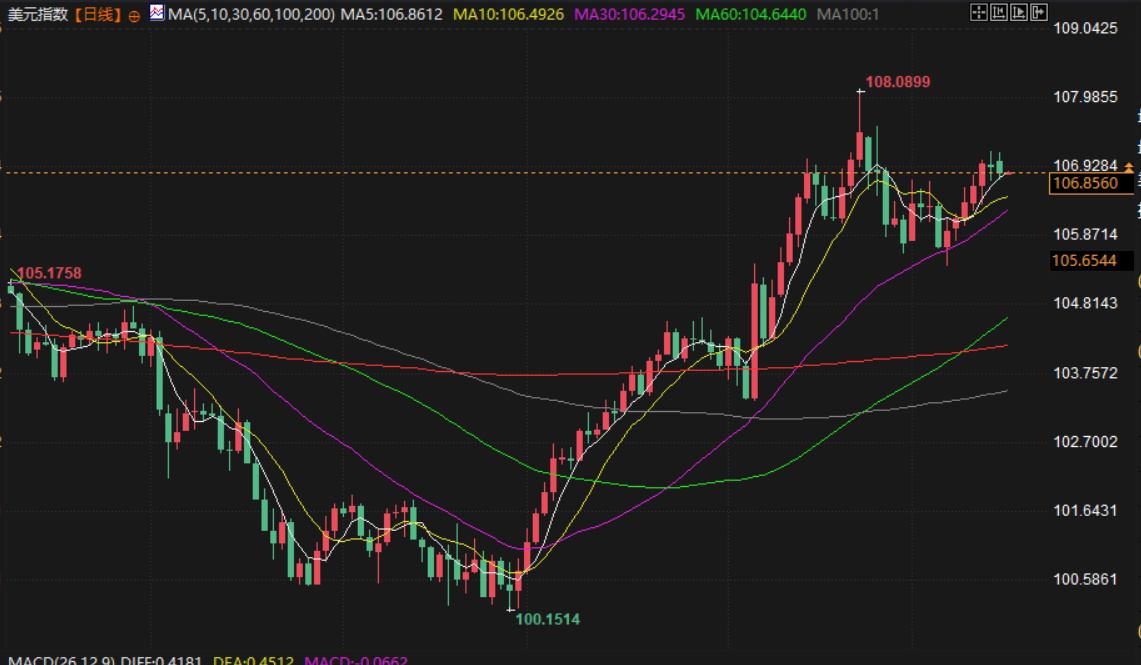The width and height of the screenshot is (1141, 665).
Task: Open the MA indicator chart icon
Action: pyautogui.click(x=157, y=14)
